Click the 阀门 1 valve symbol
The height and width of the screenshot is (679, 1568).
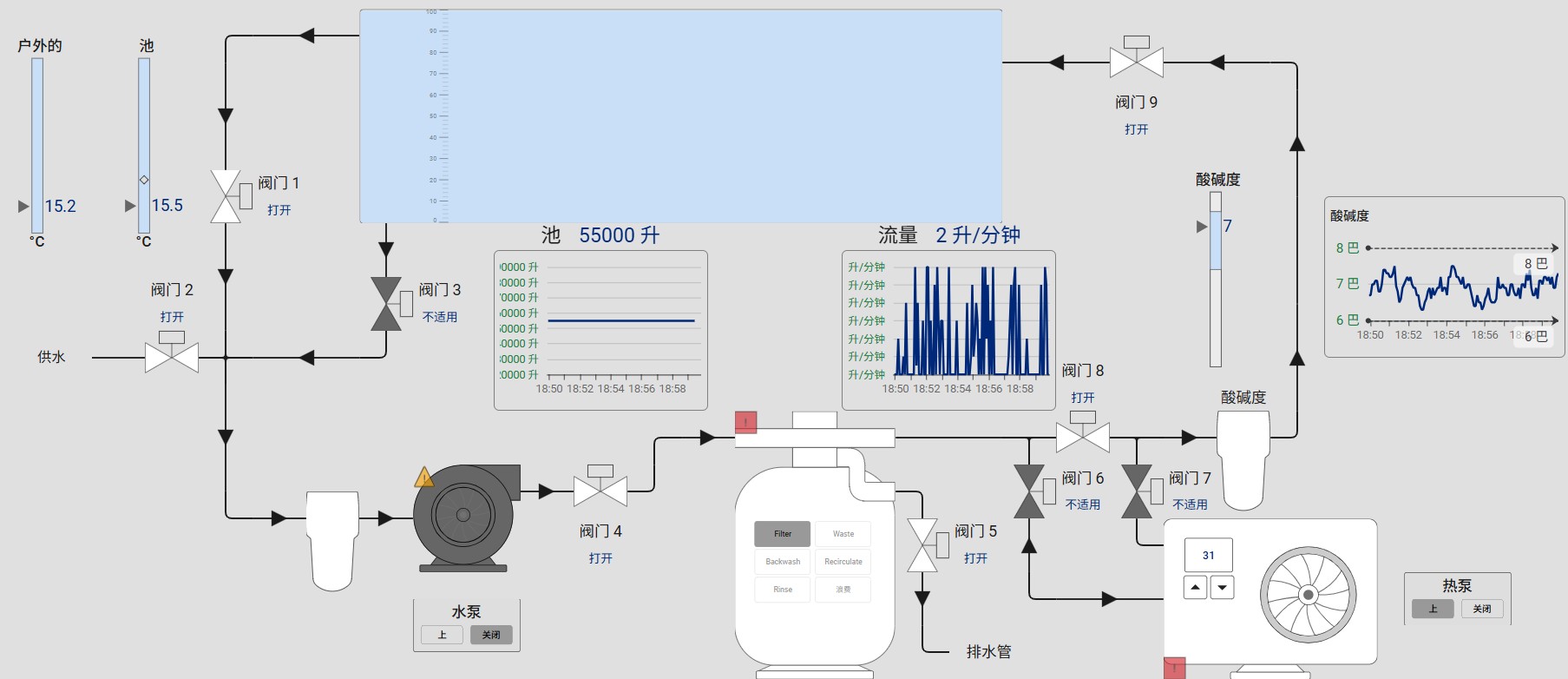point(226,197)
